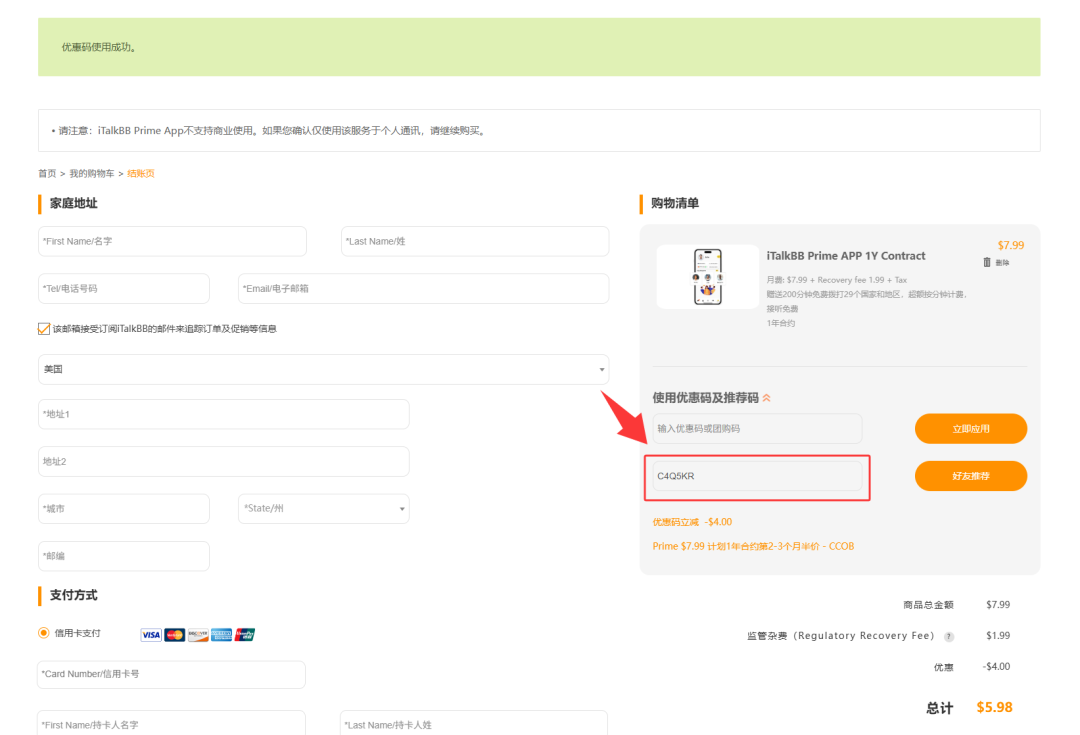Click the cardholder Last Name/持卡人姓 field

pos(474,723)
